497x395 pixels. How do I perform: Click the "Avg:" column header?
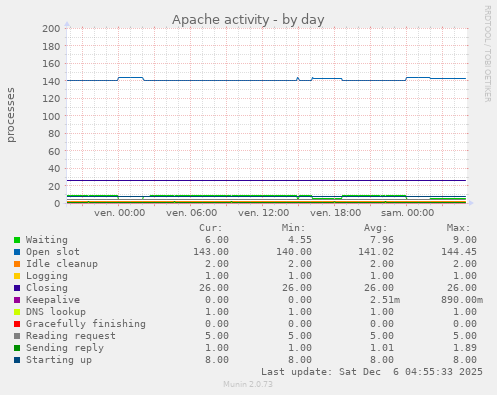[376, 228]
